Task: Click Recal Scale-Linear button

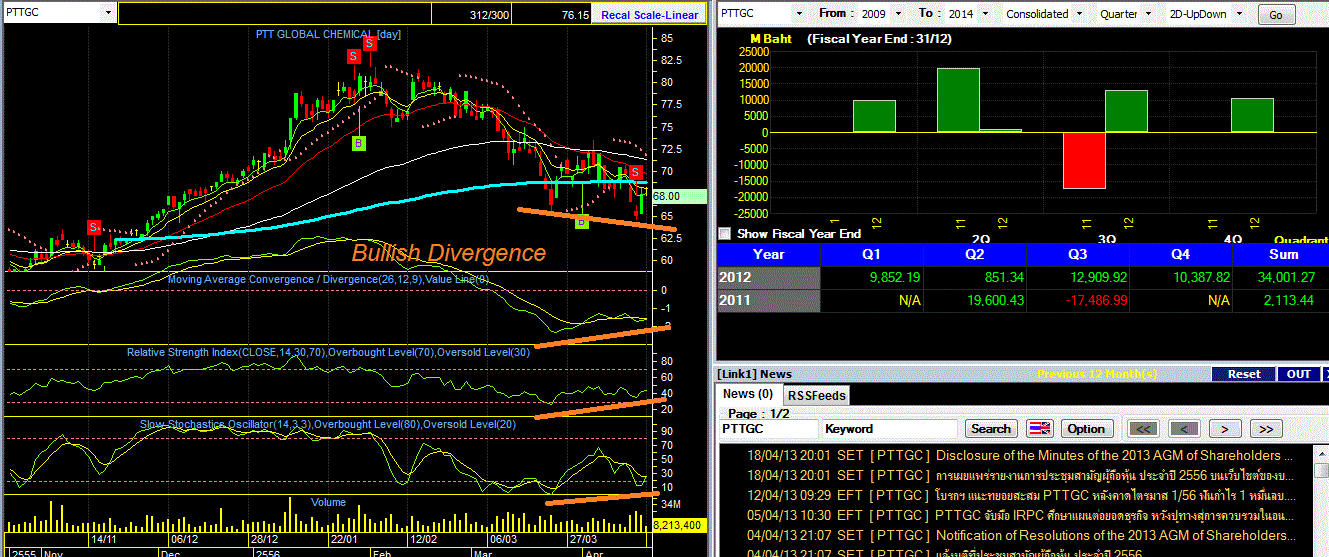Action: click(649, 15)
